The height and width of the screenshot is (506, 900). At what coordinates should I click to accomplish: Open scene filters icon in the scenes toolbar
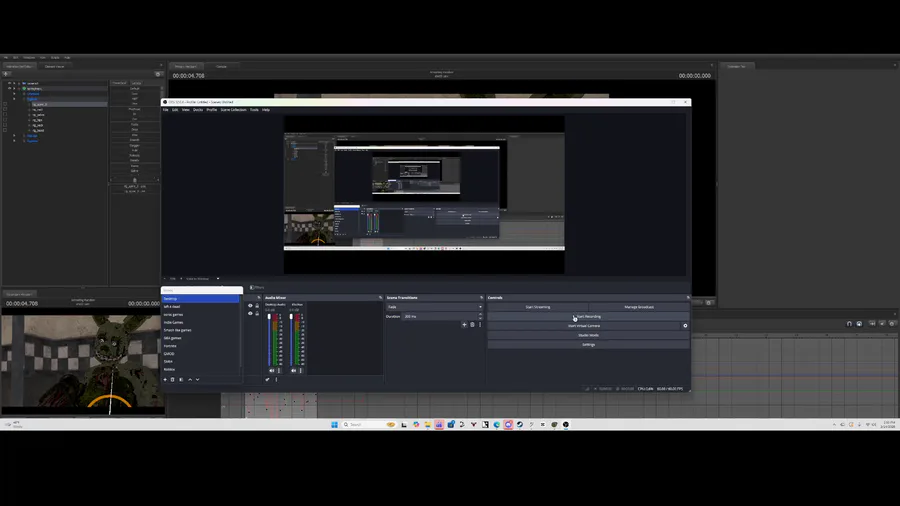(x=181, y=379)
